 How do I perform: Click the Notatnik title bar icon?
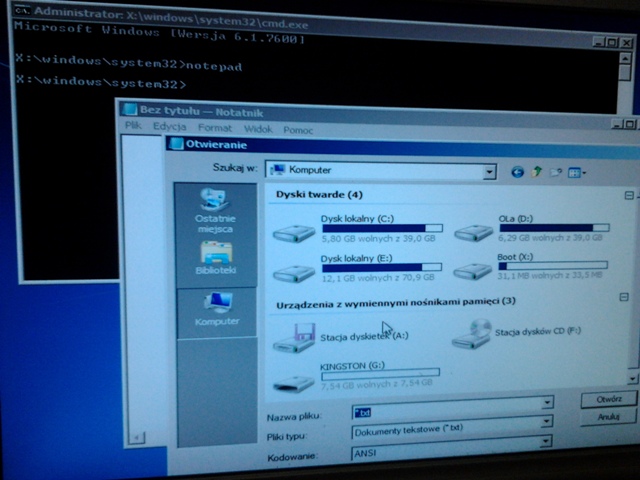[130, 109]
